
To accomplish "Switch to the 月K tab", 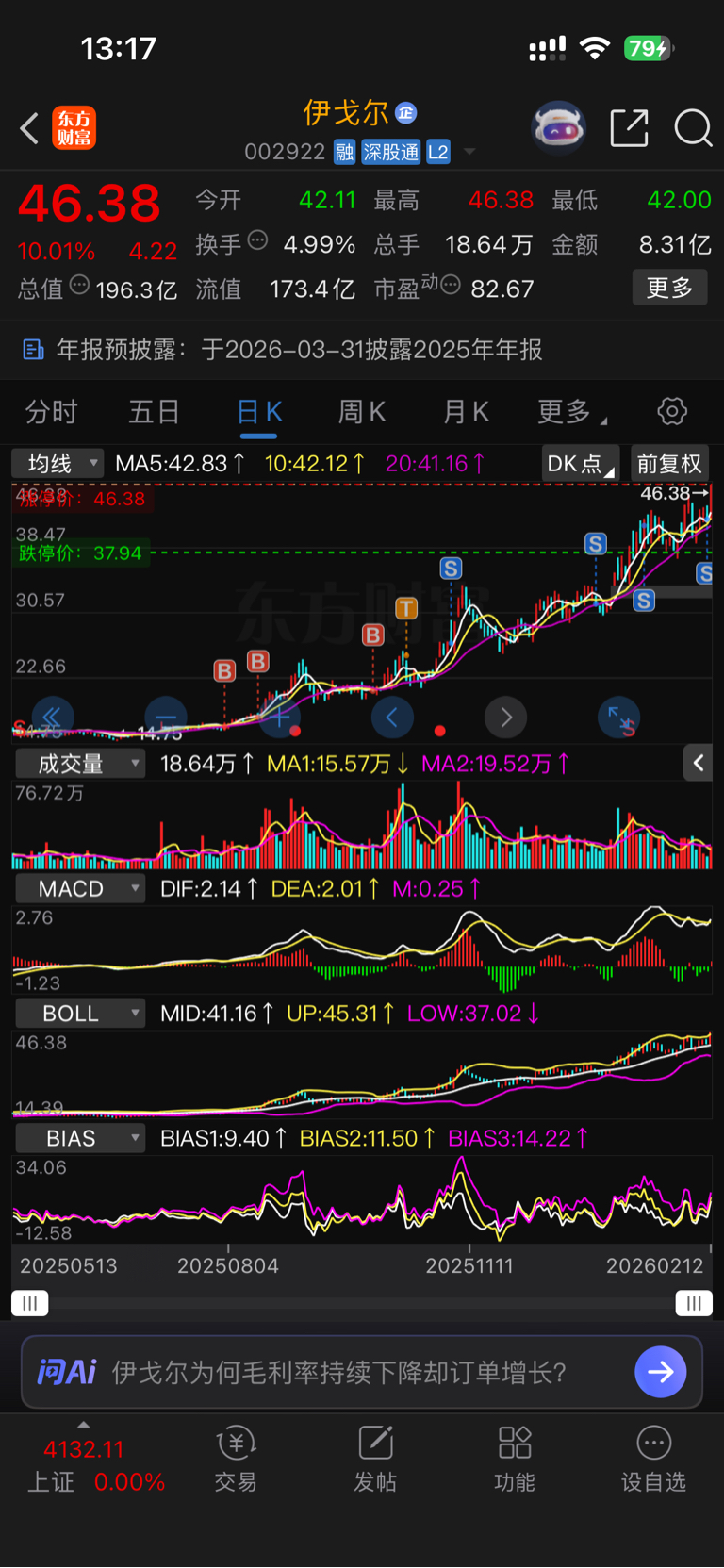I will tap(466, 412).
